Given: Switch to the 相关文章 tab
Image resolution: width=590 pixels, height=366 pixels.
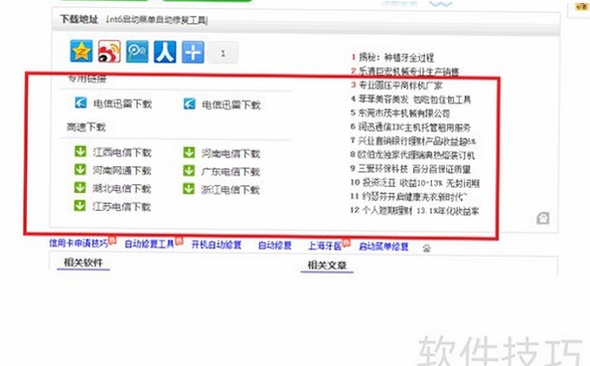Looking at the screenshot, I should point(327,265).
